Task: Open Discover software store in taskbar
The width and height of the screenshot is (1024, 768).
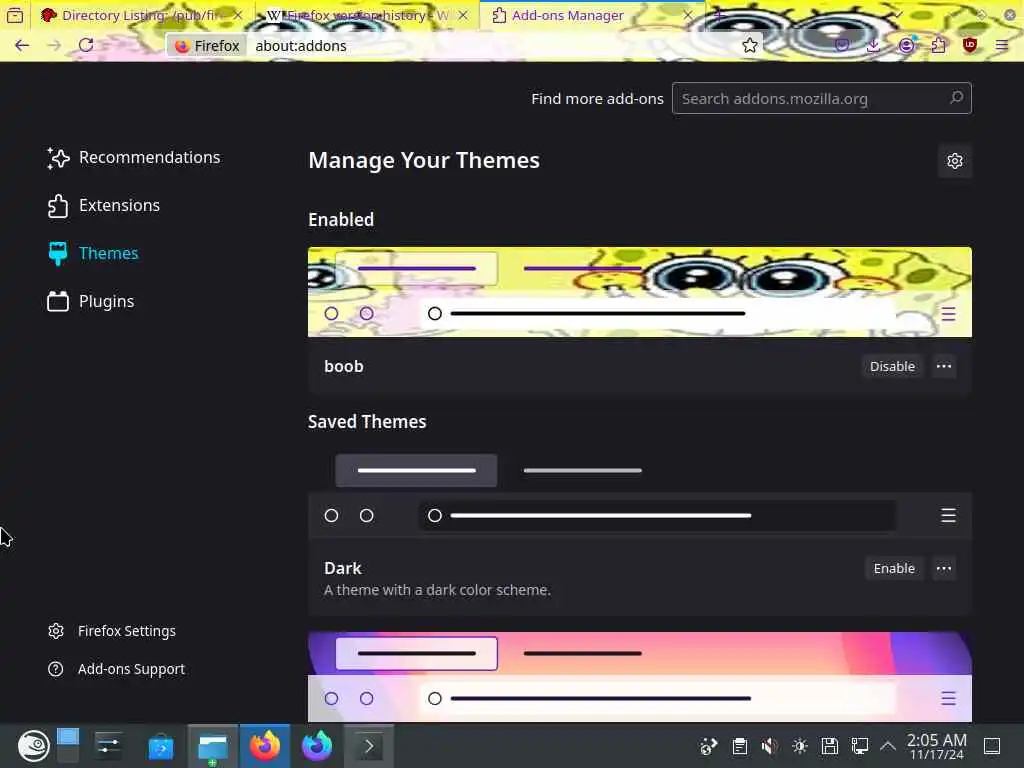Action: coord(161,746)
